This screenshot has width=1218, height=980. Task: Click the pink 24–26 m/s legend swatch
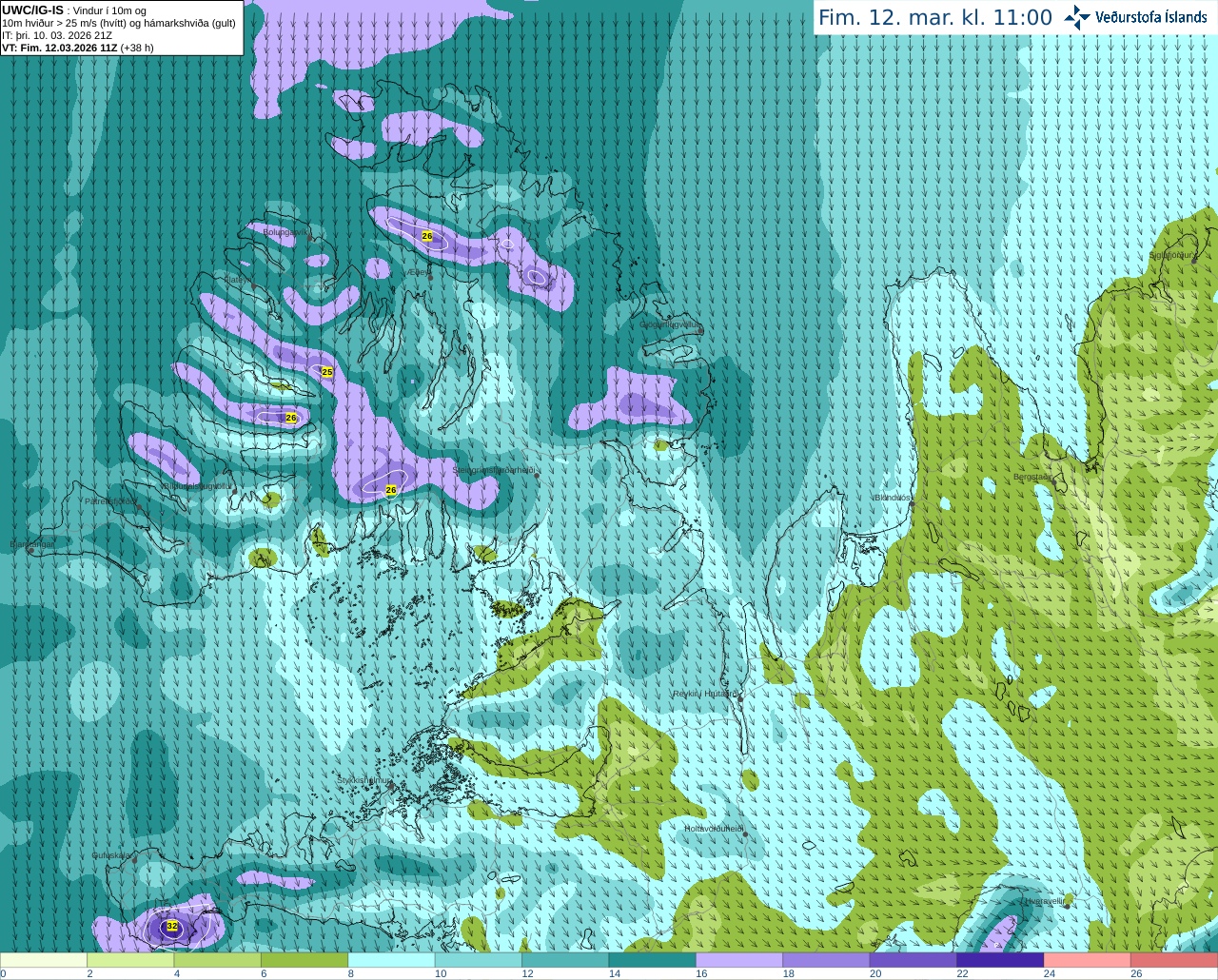1088,960
